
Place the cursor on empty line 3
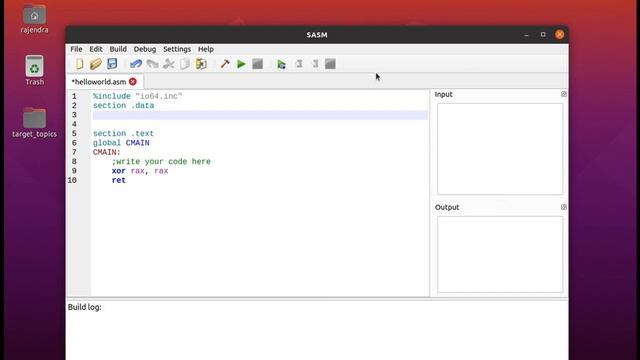[260, 115]
